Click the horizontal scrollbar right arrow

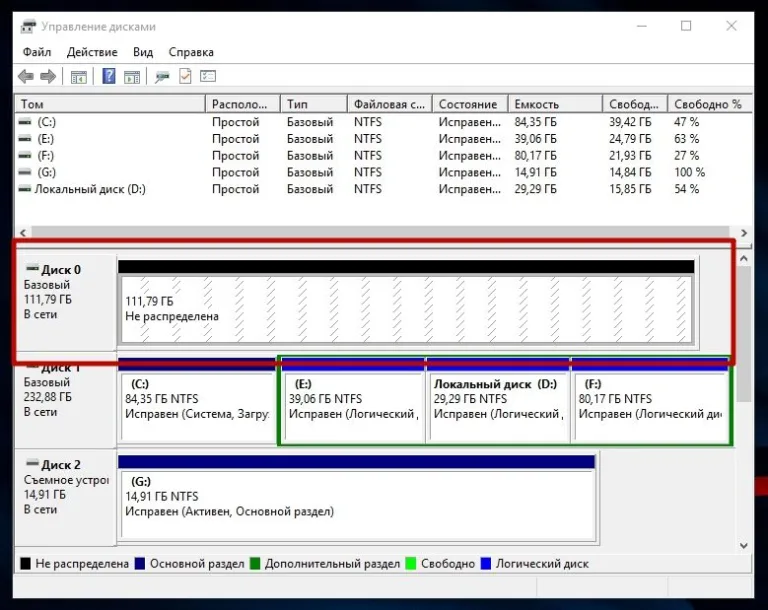click(744, 233)
